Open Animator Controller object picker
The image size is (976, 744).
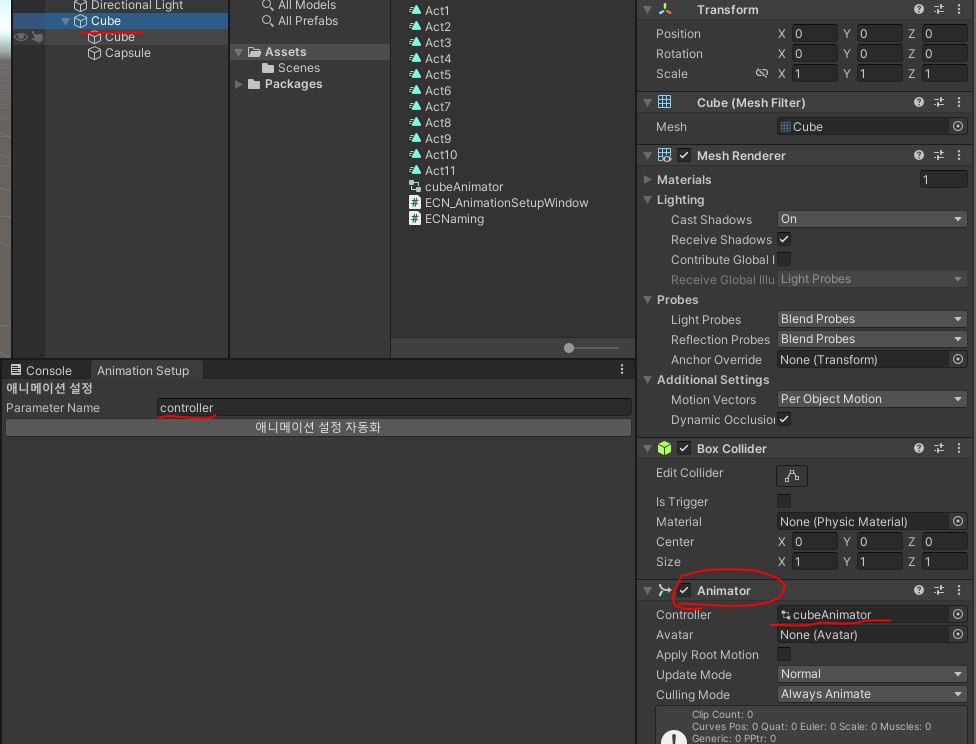(958, 614)
